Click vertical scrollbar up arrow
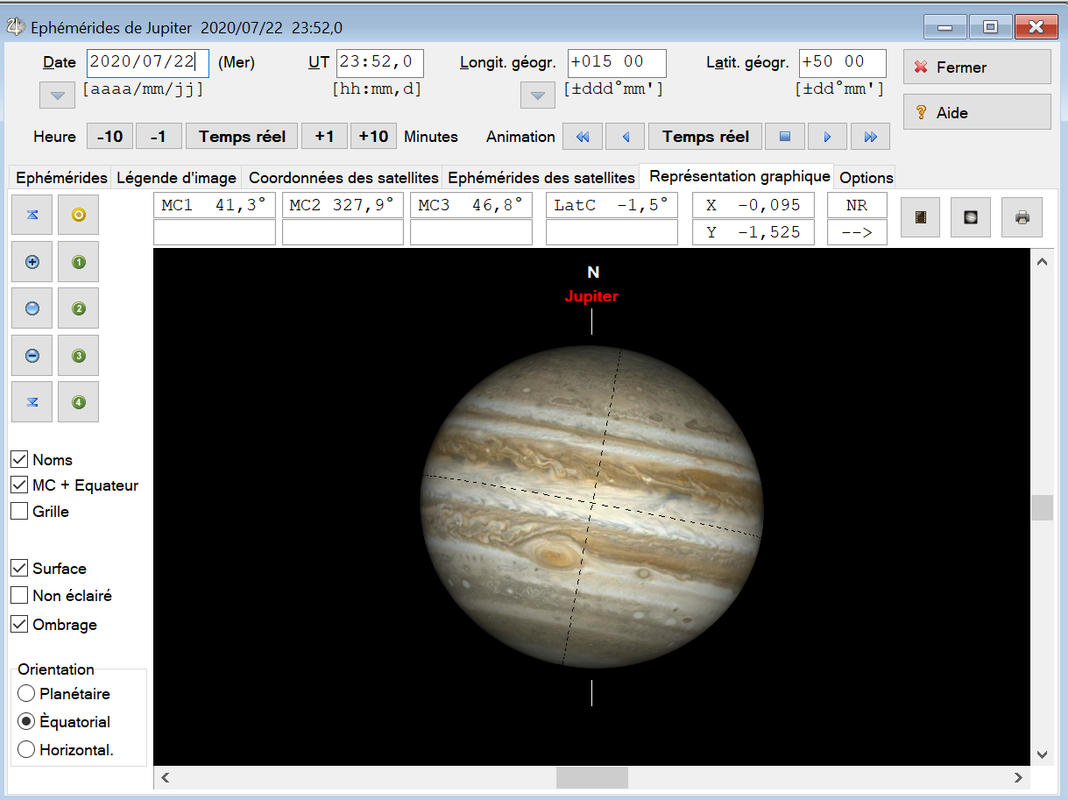The width and height of the screenshot is (1068, 800). coord(1041,262)
